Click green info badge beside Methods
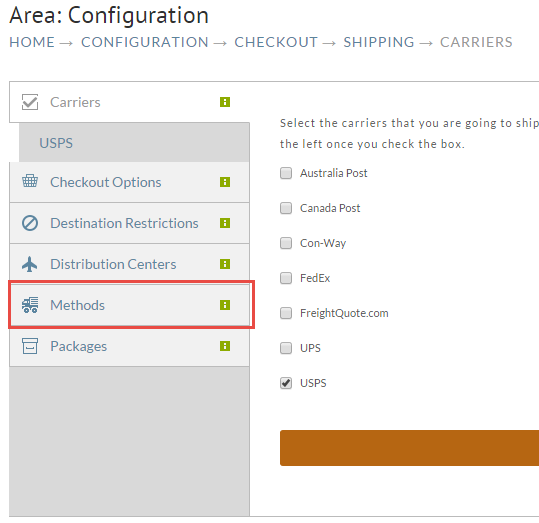Viewport: 539px width, 523px height. [x=225, y=305]
